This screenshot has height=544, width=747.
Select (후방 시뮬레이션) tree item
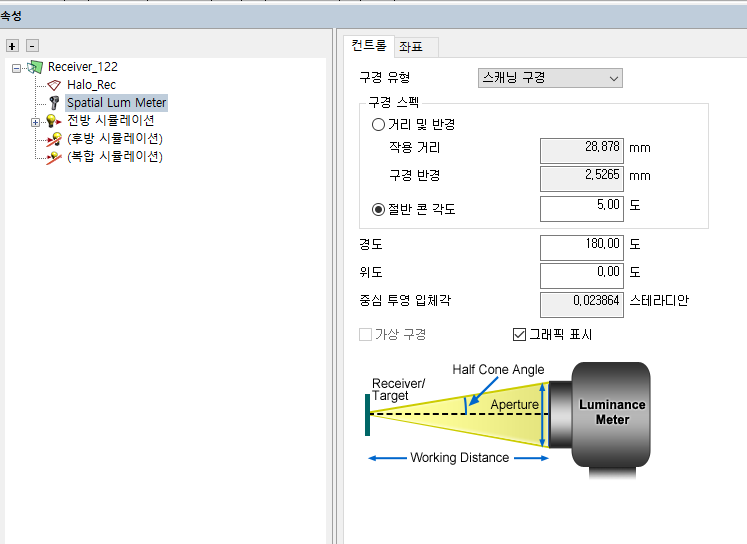(115, 139)
